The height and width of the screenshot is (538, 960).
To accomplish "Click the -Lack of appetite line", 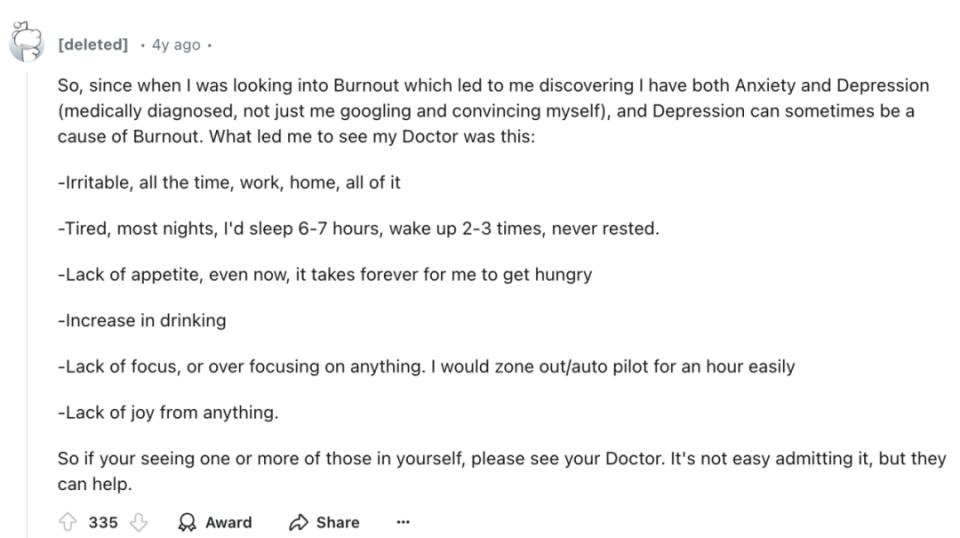I will coord(325,275).
